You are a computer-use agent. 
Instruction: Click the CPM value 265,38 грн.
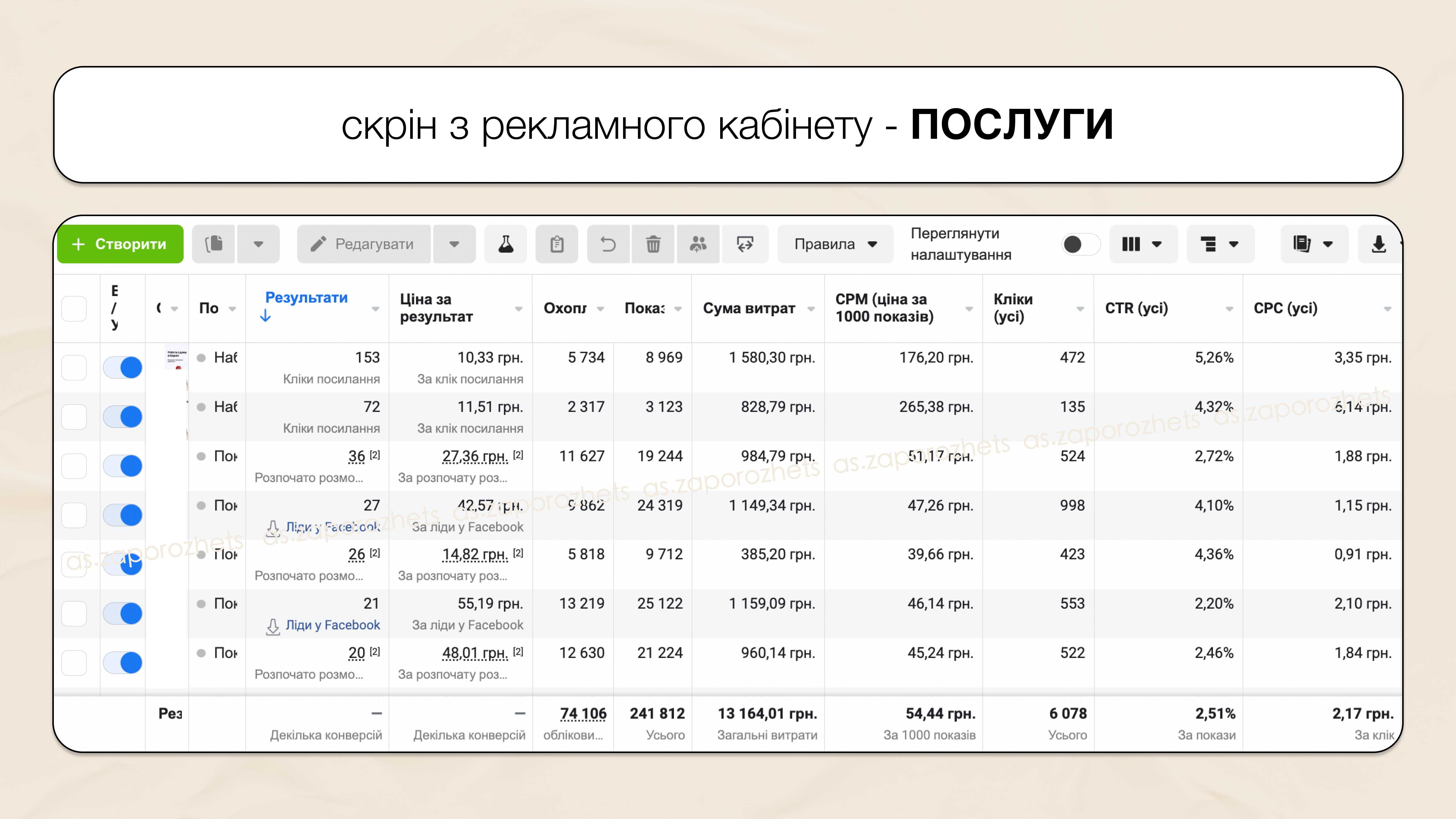937,407
